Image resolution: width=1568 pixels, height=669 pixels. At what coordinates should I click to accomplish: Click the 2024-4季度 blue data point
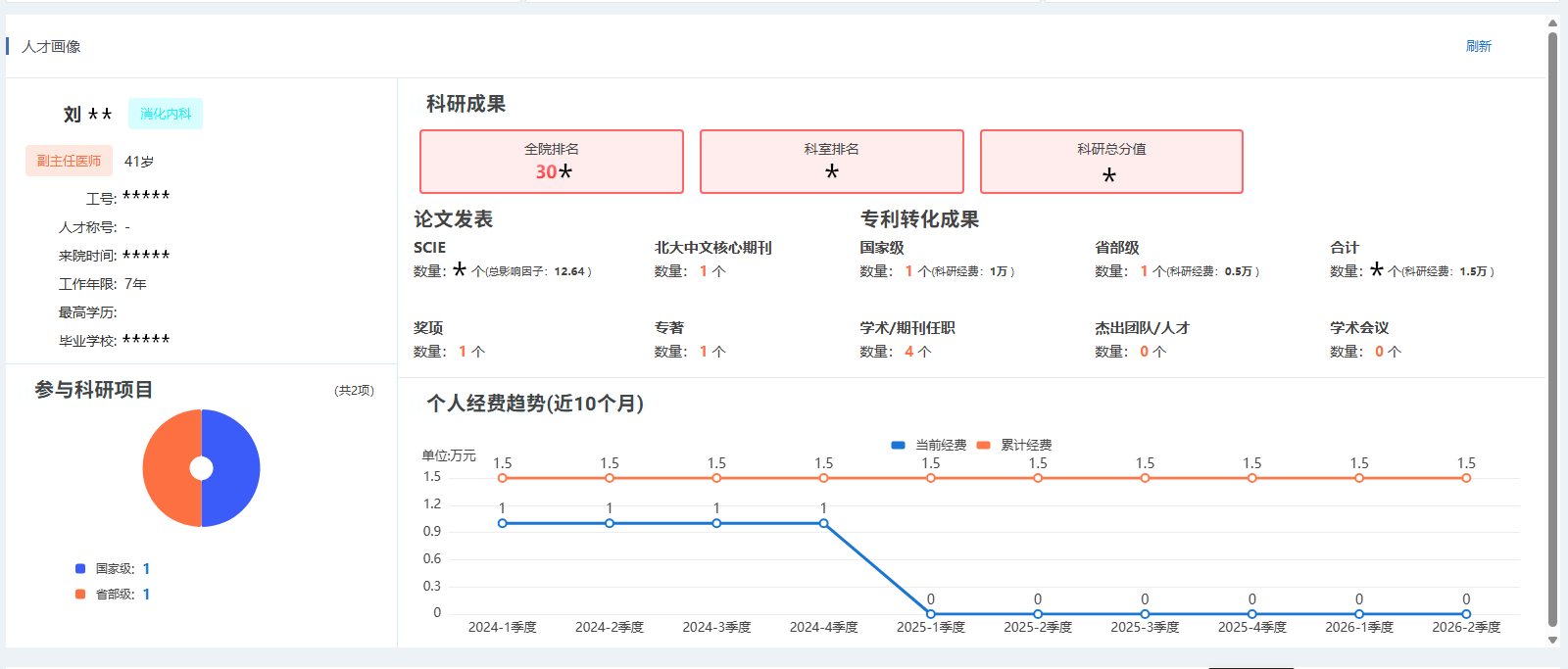tap(823, 523)
